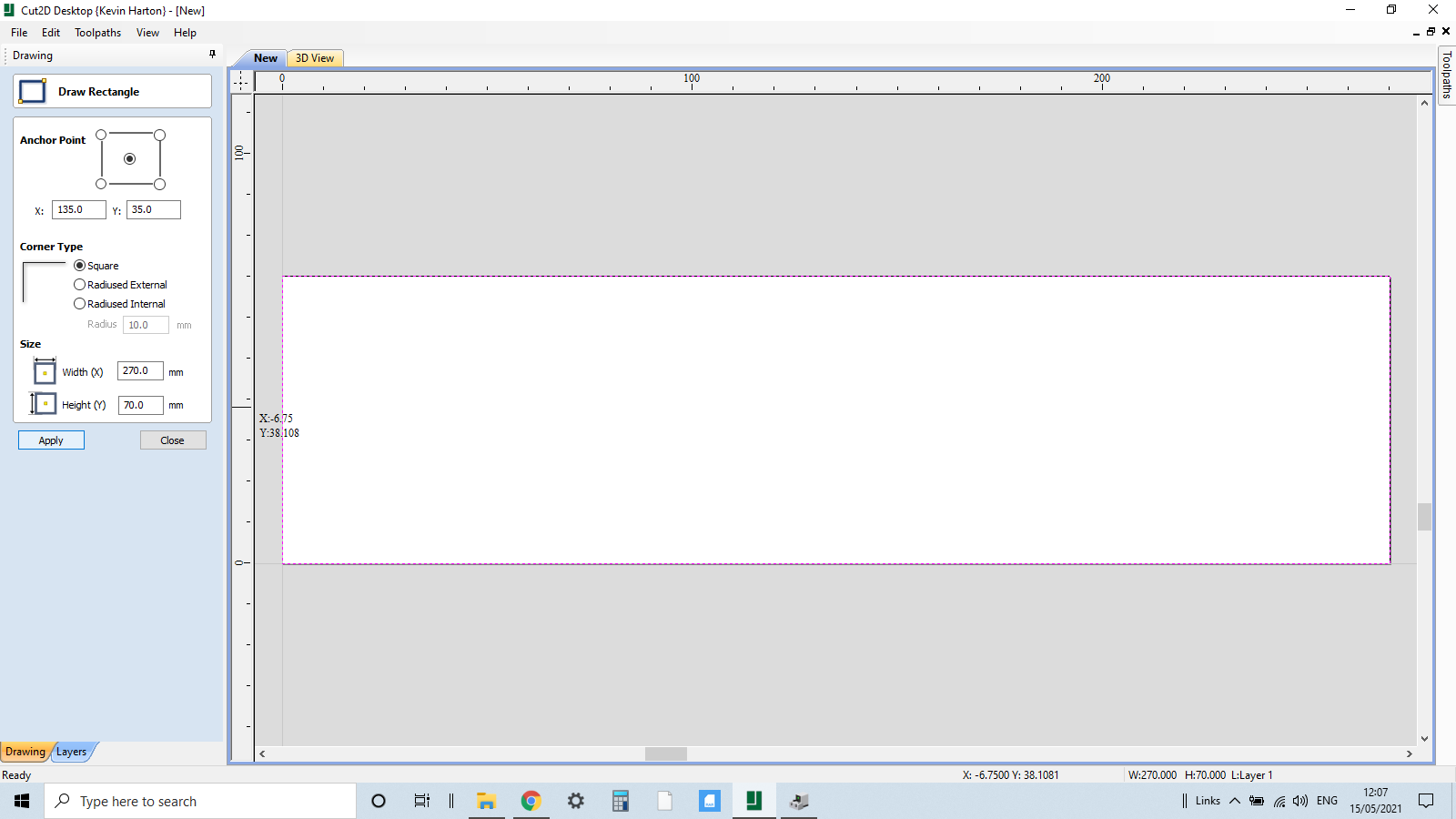Switch to the New drawing tab
The height and width of the screenshot is (819, 1456).
[265, 58]
